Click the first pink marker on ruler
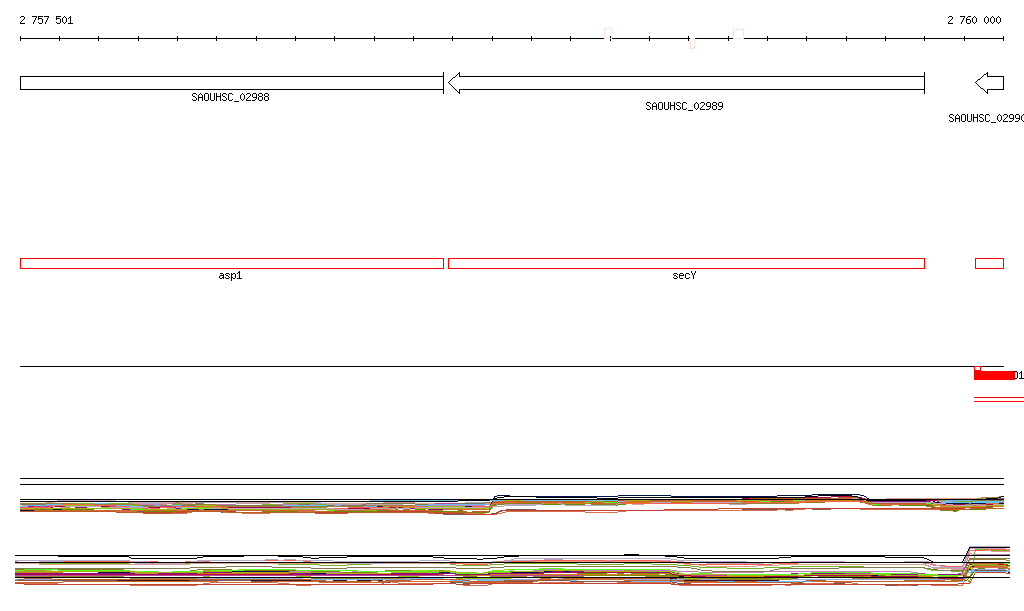Screen dimensions: 1024x611 point(608,34)
